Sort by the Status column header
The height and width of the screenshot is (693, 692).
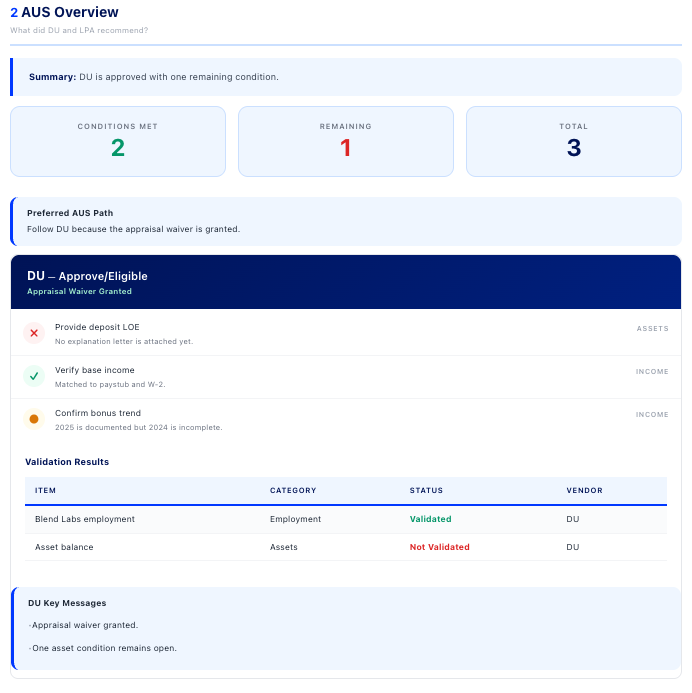[426, 491]
